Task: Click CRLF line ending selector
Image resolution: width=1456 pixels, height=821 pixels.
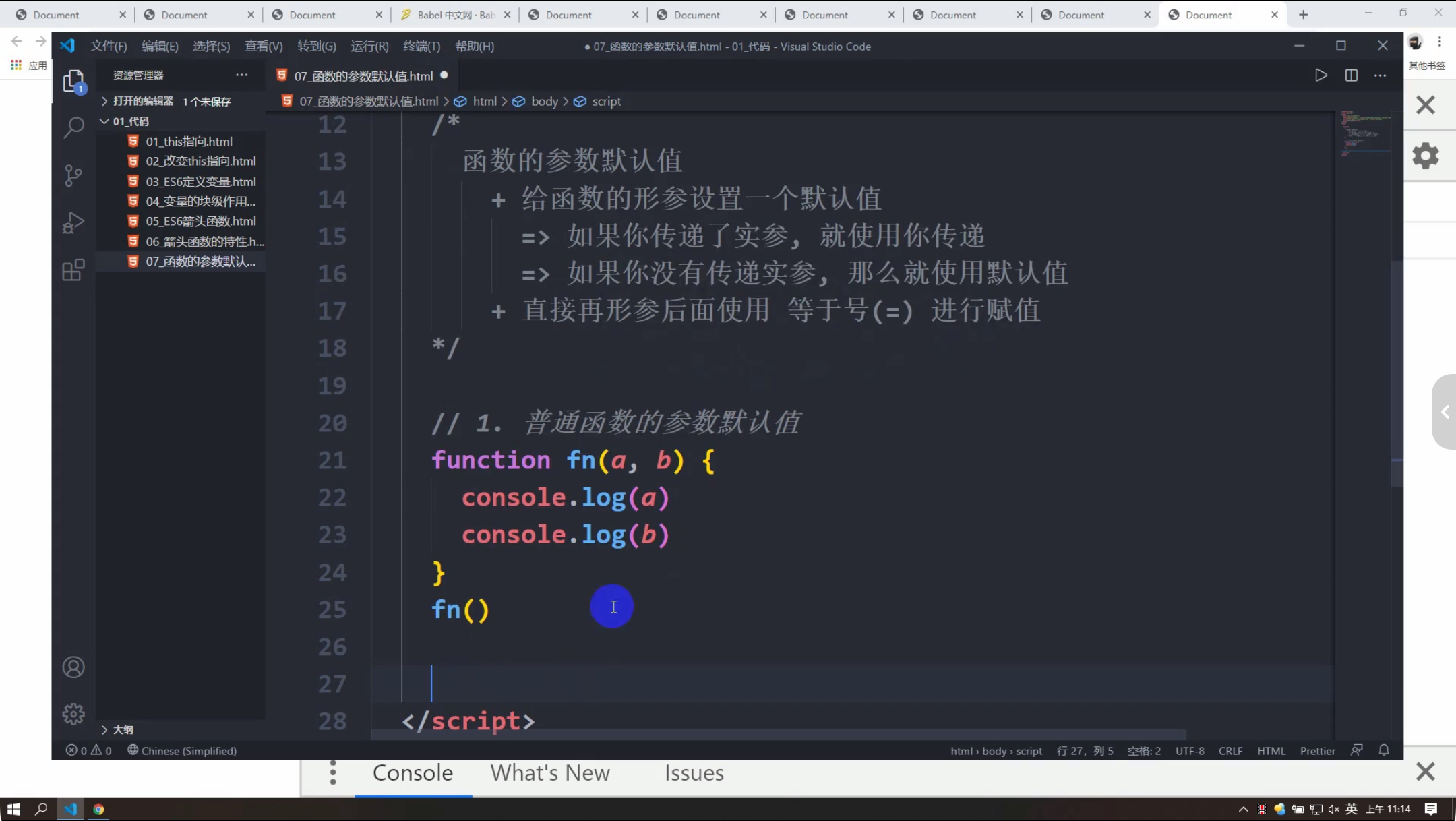Action: (1230, 750)
